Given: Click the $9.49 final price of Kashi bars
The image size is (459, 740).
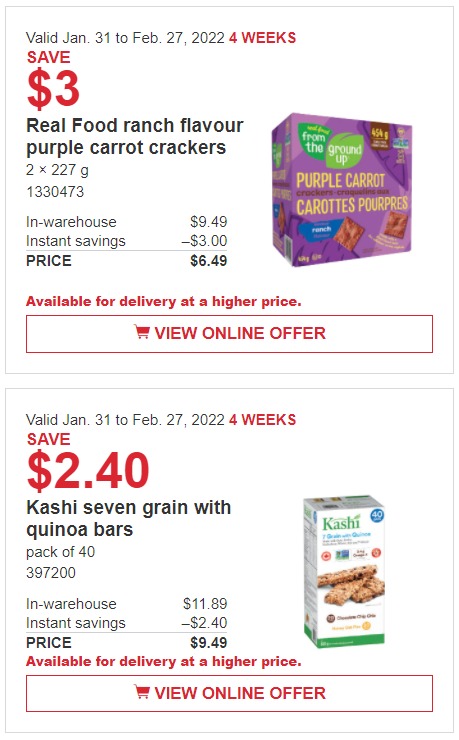Looking at the screenshot, I should [209, 642].
